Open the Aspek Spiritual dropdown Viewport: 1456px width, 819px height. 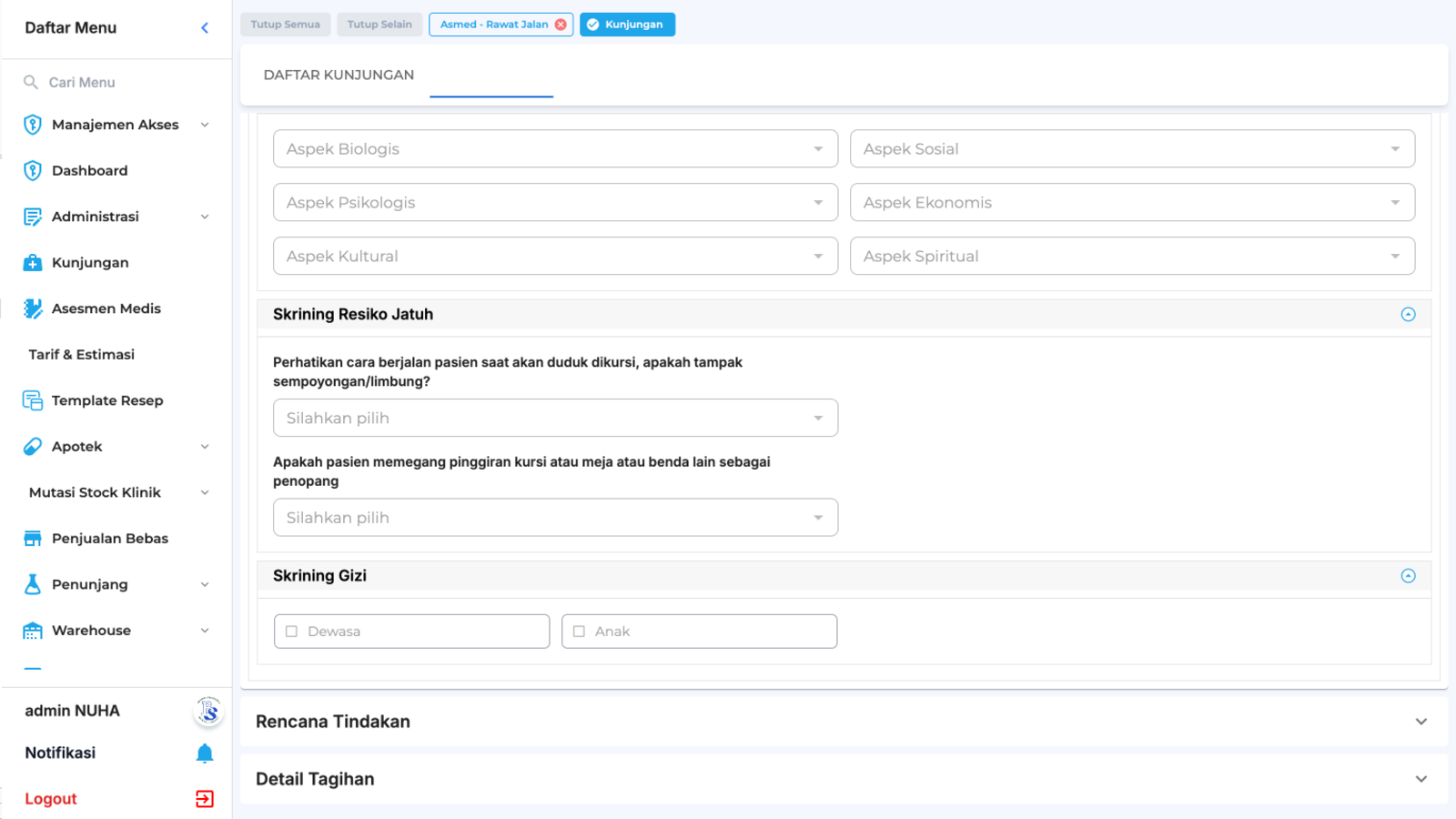1132,257
